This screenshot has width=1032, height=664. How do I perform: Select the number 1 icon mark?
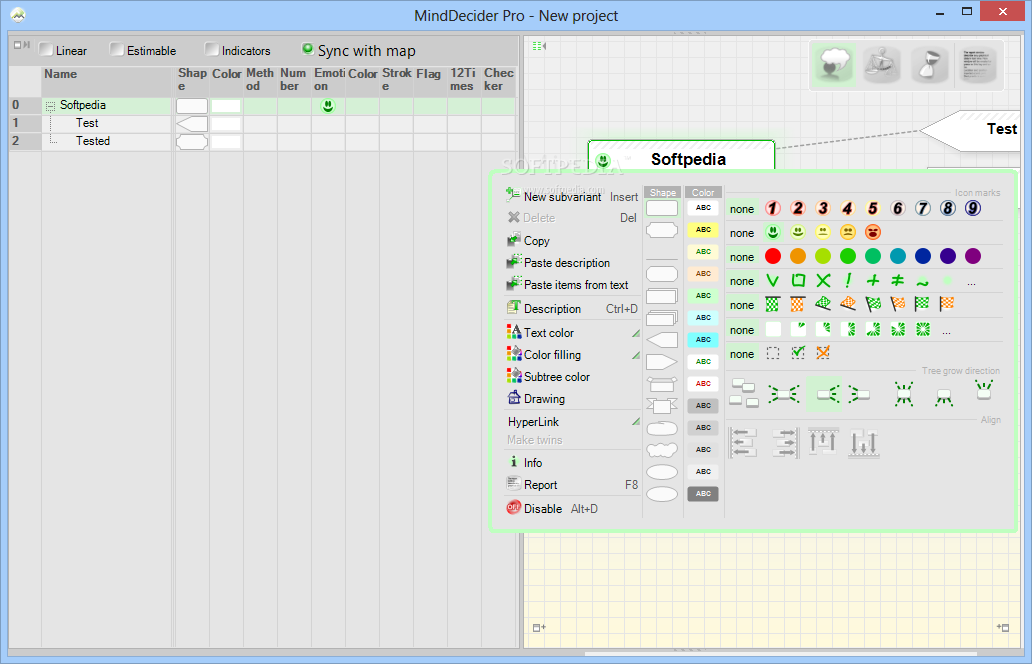point(773,209)
